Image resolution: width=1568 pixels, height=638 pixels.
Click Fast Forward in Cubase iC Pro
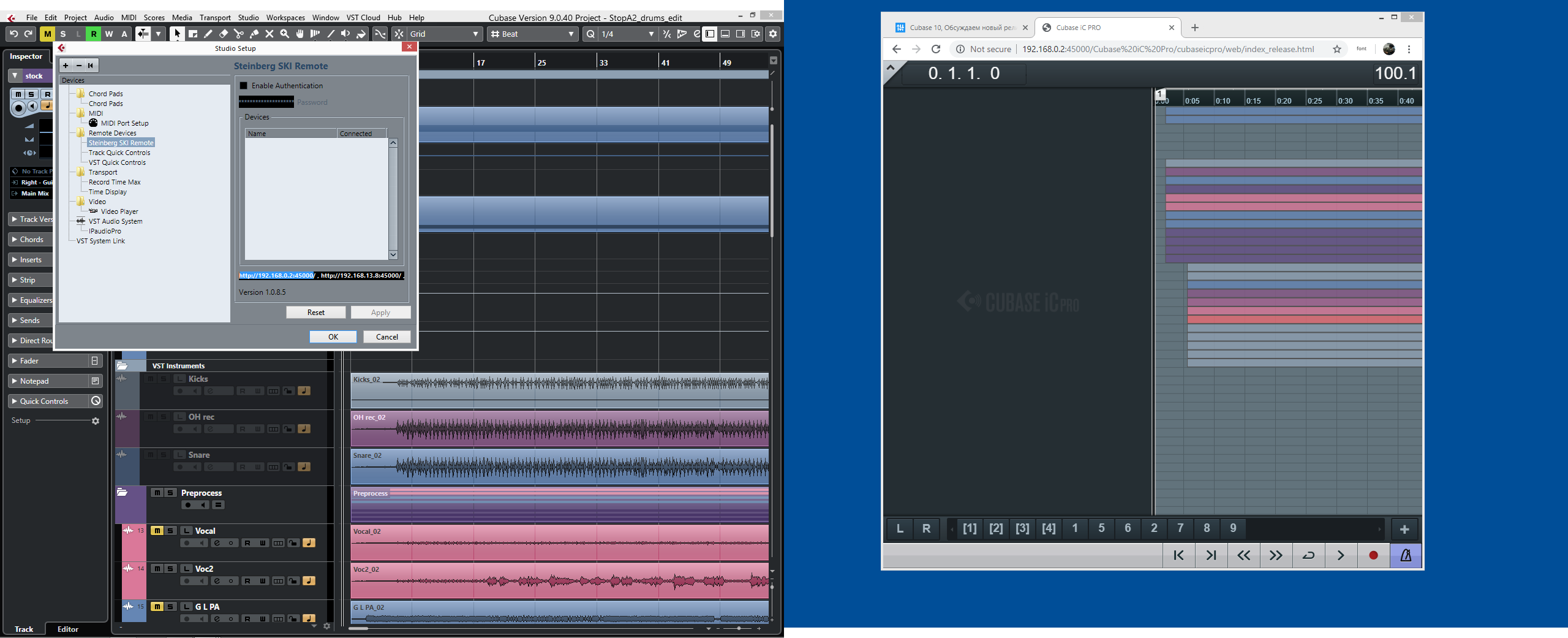[1276, 555]
